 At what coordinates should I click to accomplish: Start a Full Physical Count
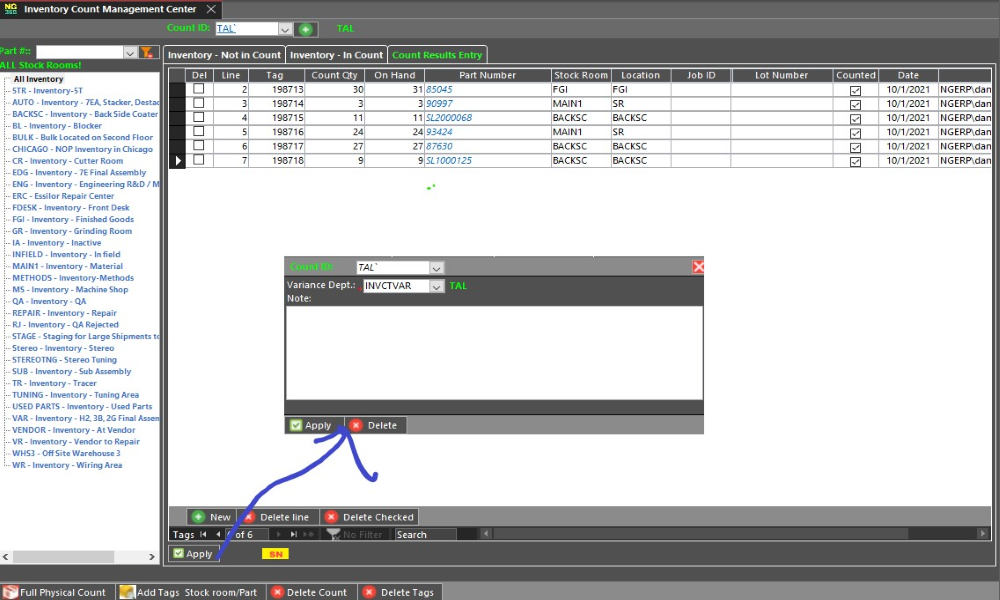click(56, 592)
